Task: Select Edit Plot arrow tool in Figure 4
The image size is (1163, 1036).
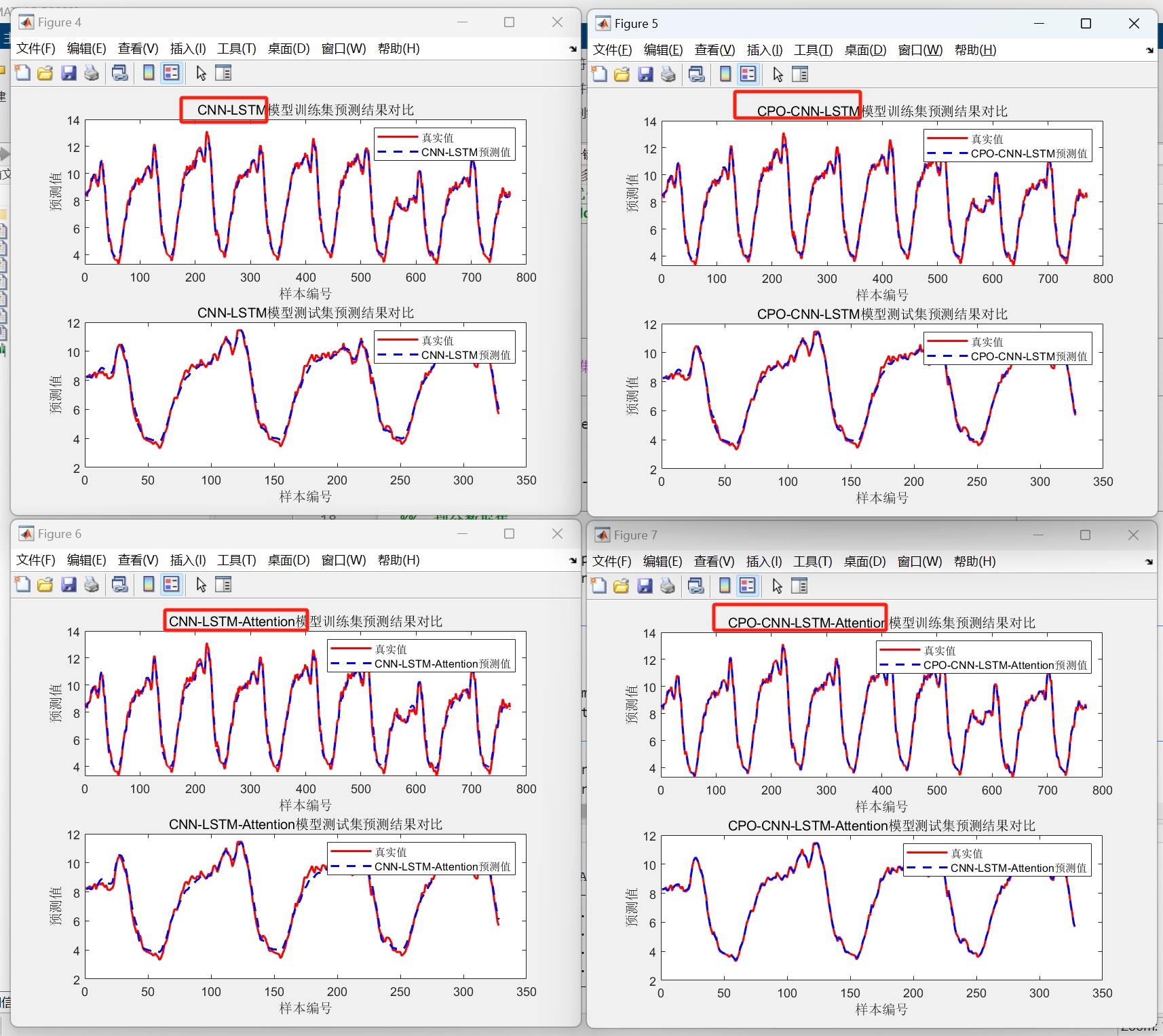Action: pos(201,73)
